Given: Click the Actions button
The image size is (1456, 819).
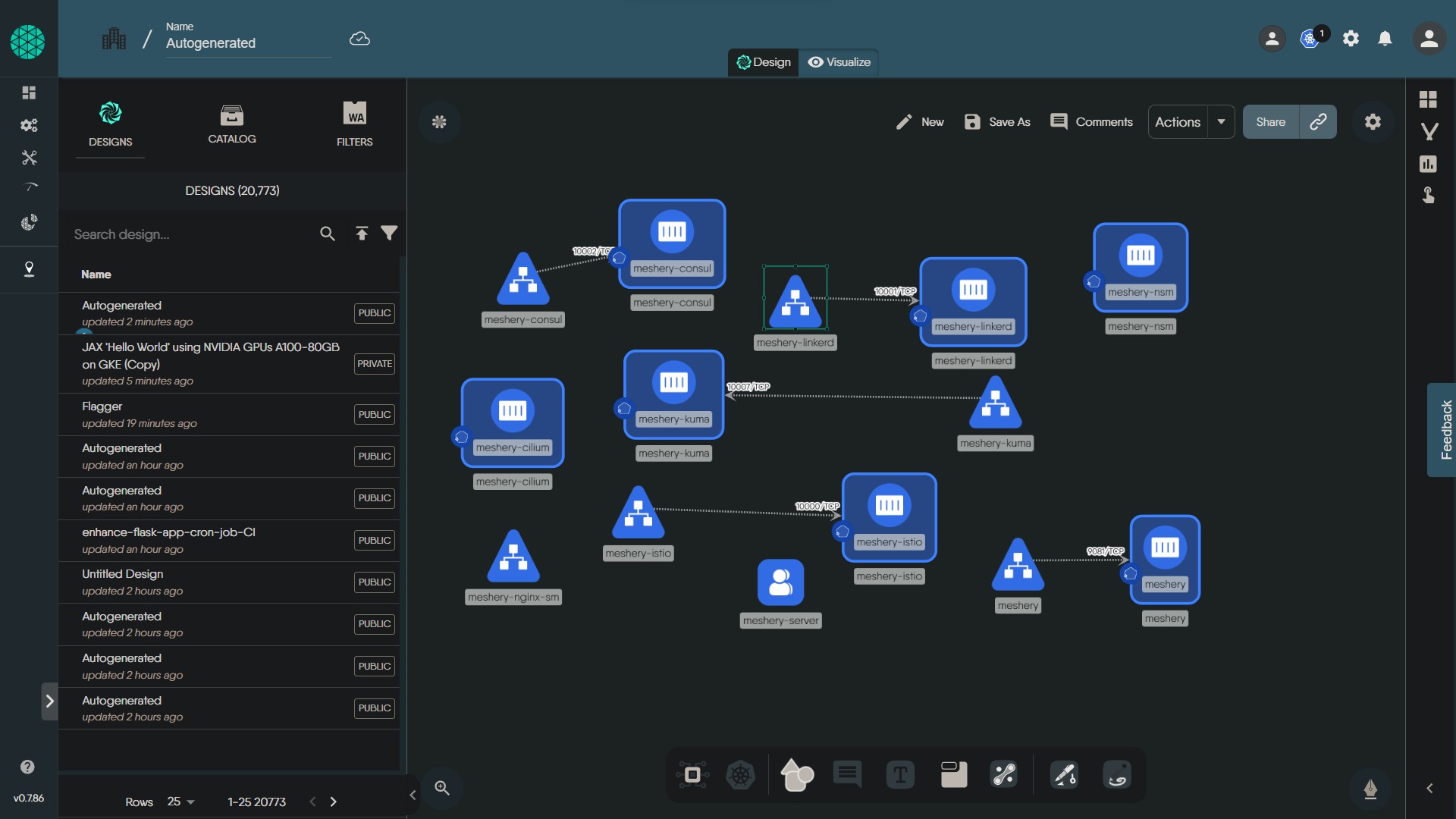Looking at the screenshot, I should (1178, 122).
